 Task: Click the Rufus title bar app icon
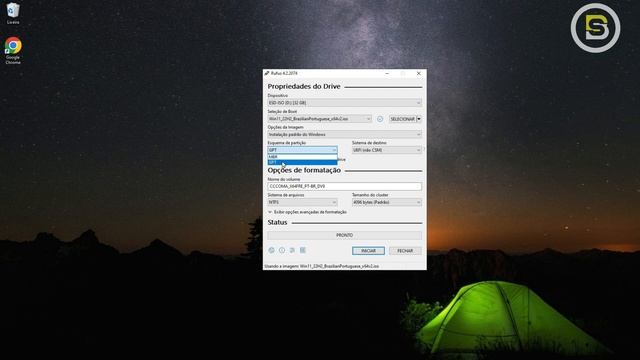pos(267,73)
